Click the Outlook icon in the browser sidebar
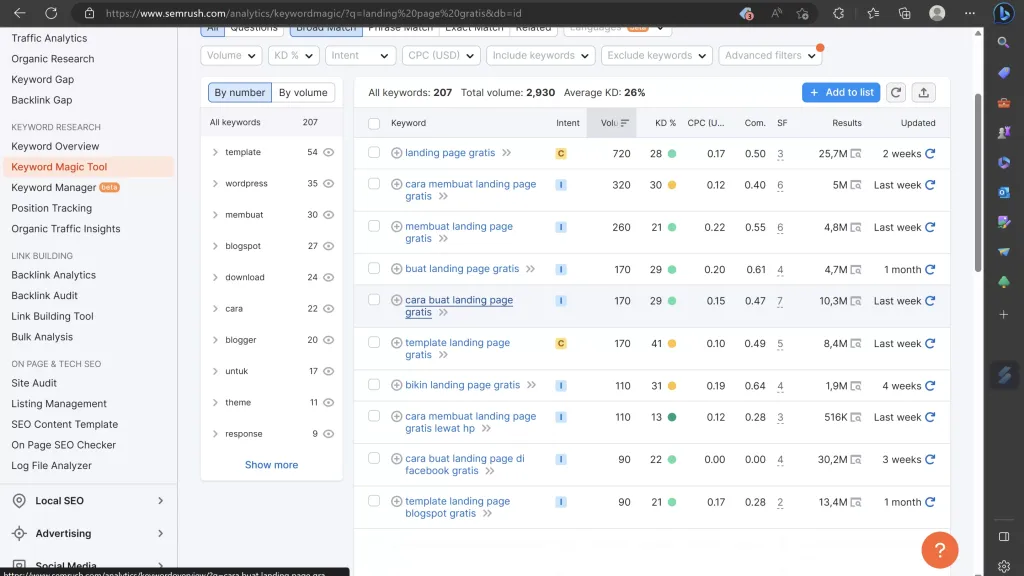 [x=1004, y=193]
